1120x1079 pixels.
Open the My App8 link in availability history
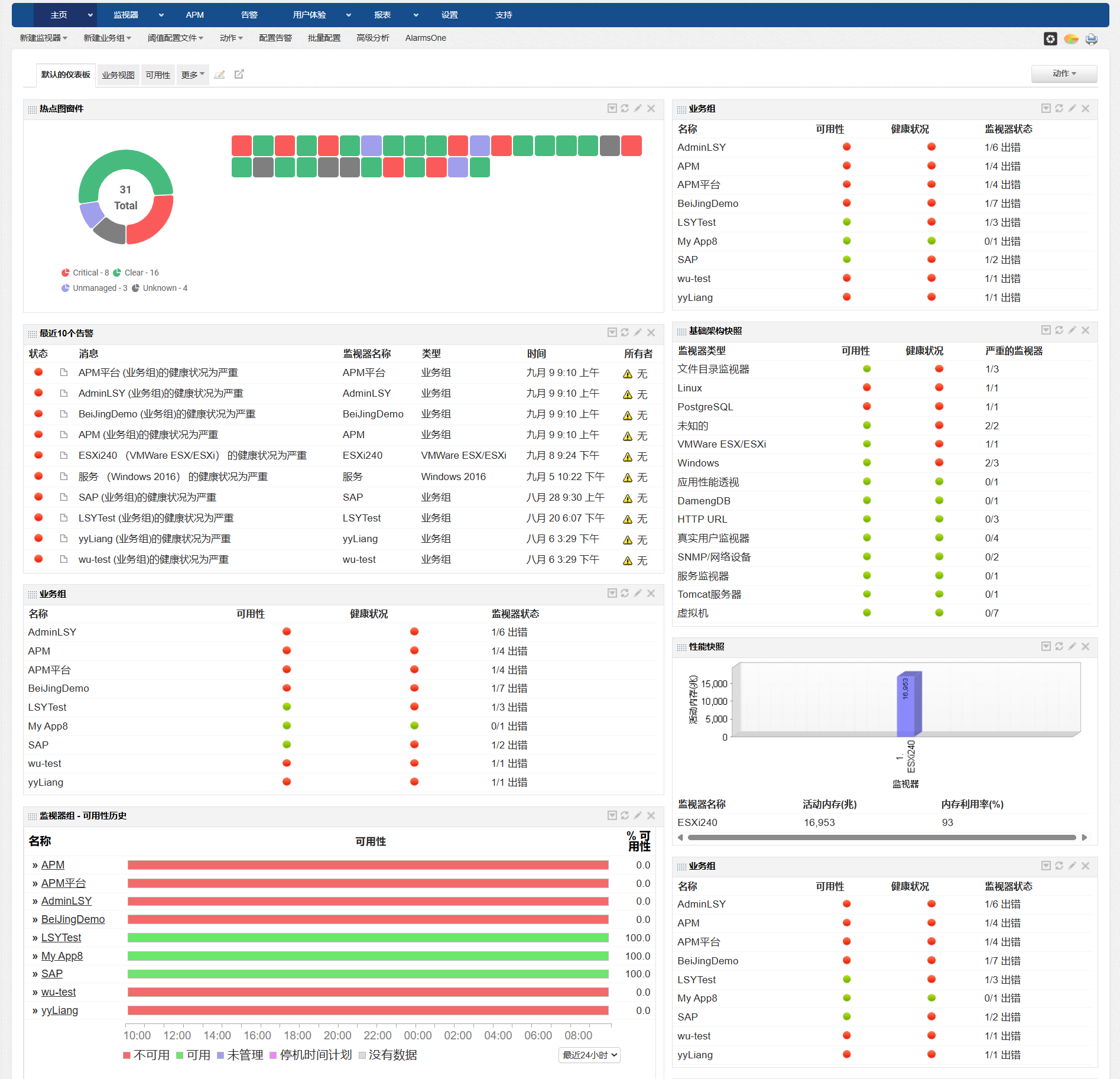(x=62, y=955)
